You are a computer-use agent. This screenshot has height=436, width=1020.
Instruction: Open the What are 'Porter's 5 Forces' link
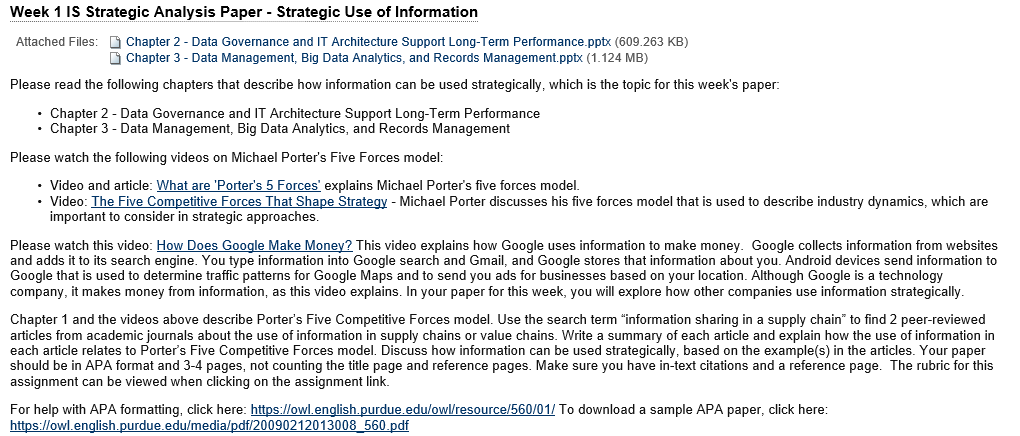[239, 185]
